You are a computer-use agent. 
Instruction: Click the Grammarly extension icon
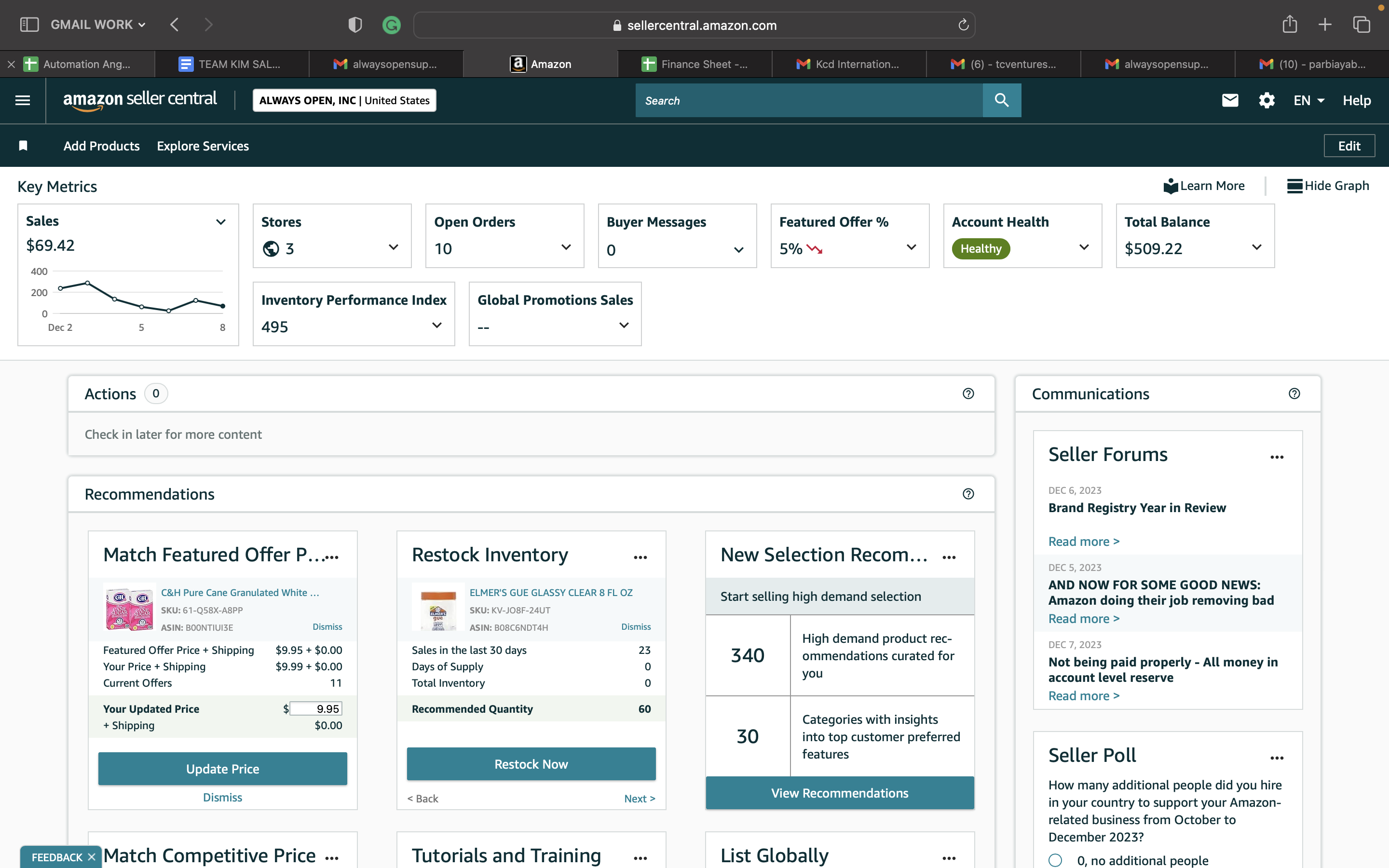tap(392, 25)
